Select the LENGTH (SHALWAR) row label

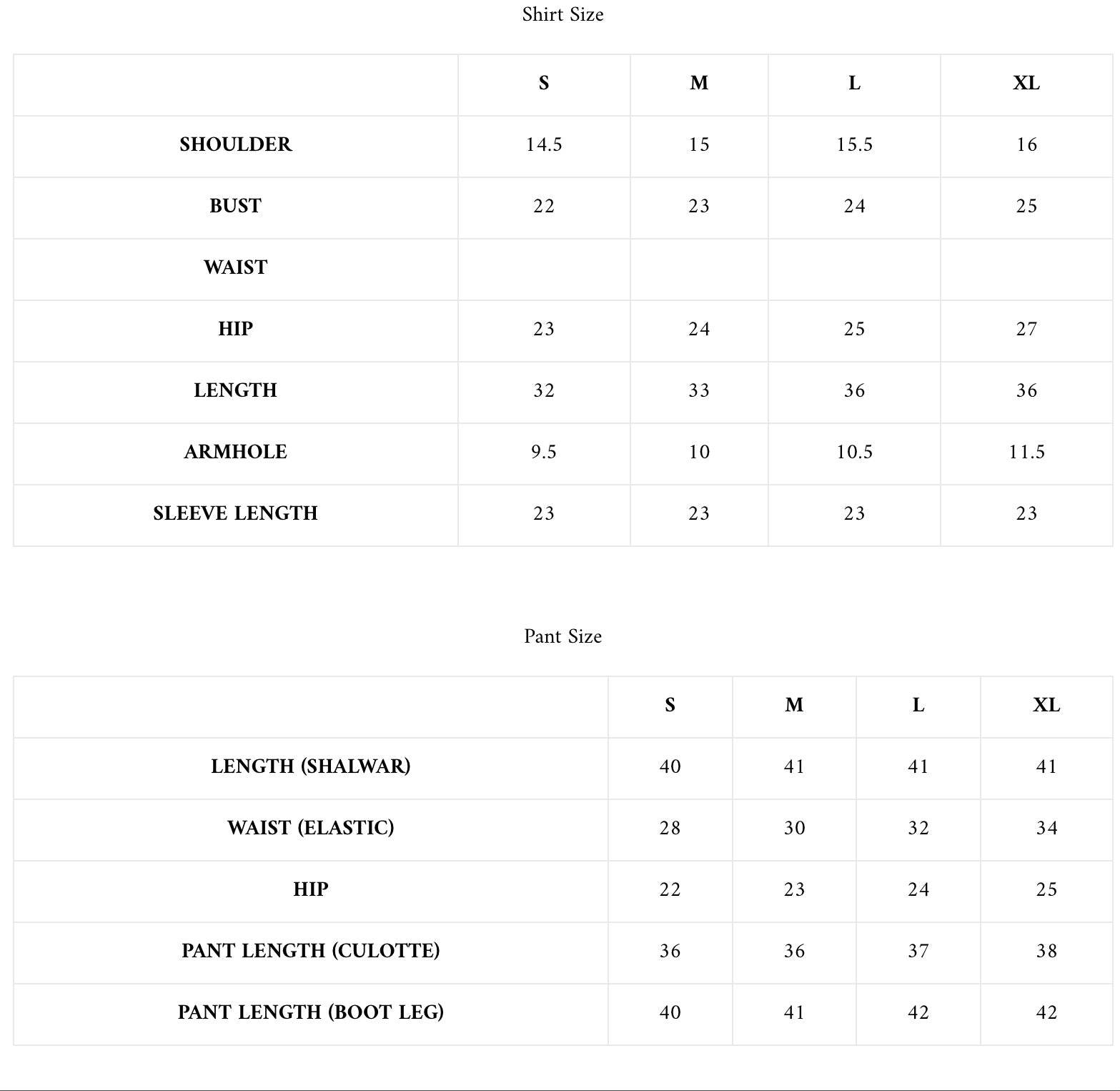pos(311,766)
